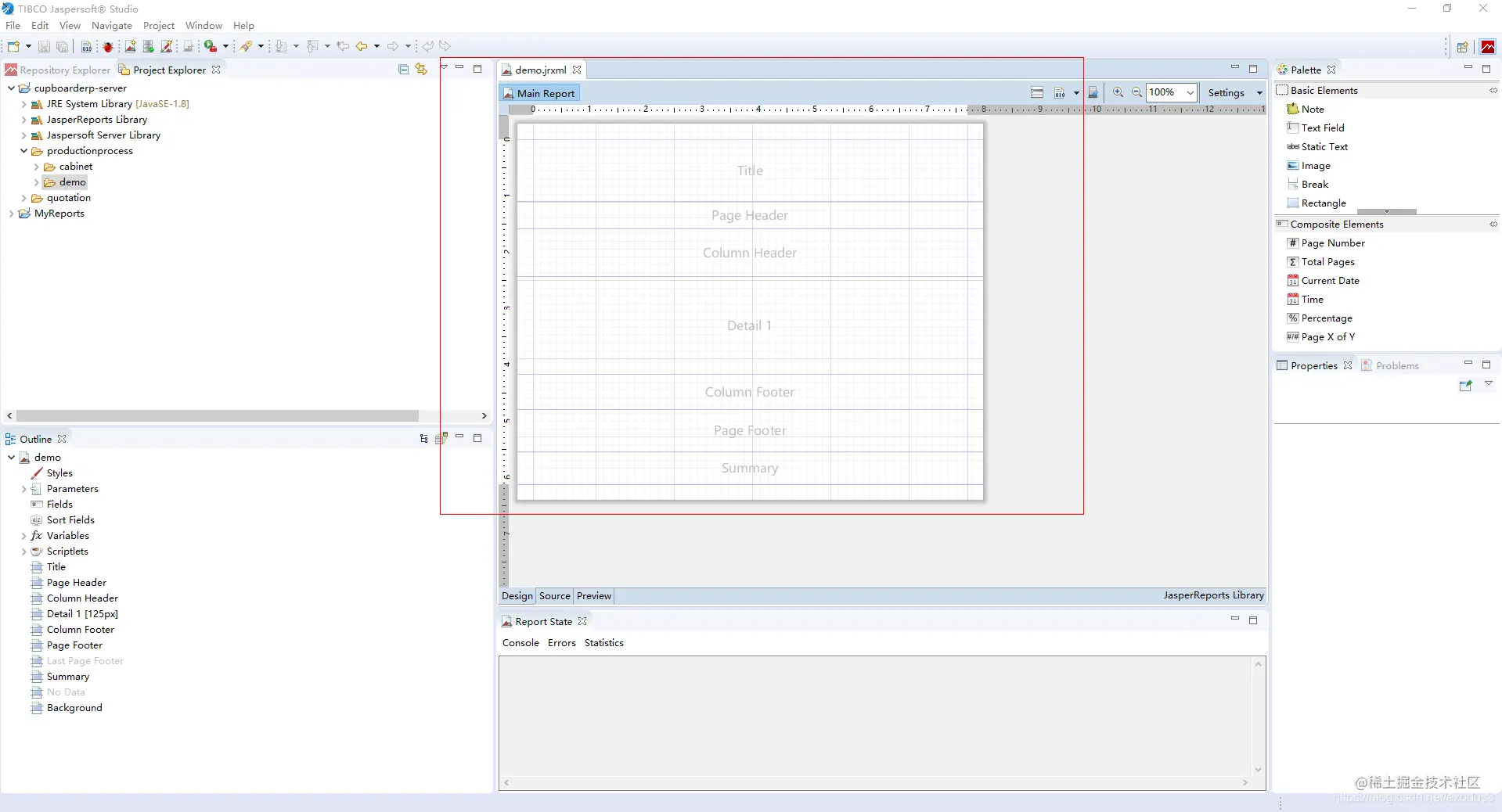Collapse the productionprocess folder
Viewport: 1502px width, 812px height.
point(23,151)
